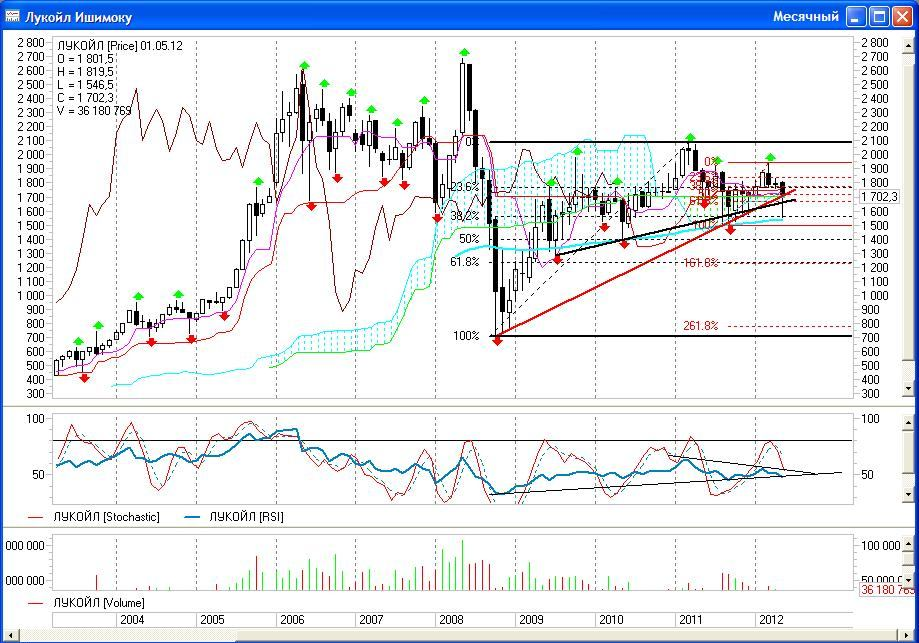Viewport: 919px width, 643px height.
Task: Click the green arrow above the 2008 peak
Action: click(x=464, y=53)
